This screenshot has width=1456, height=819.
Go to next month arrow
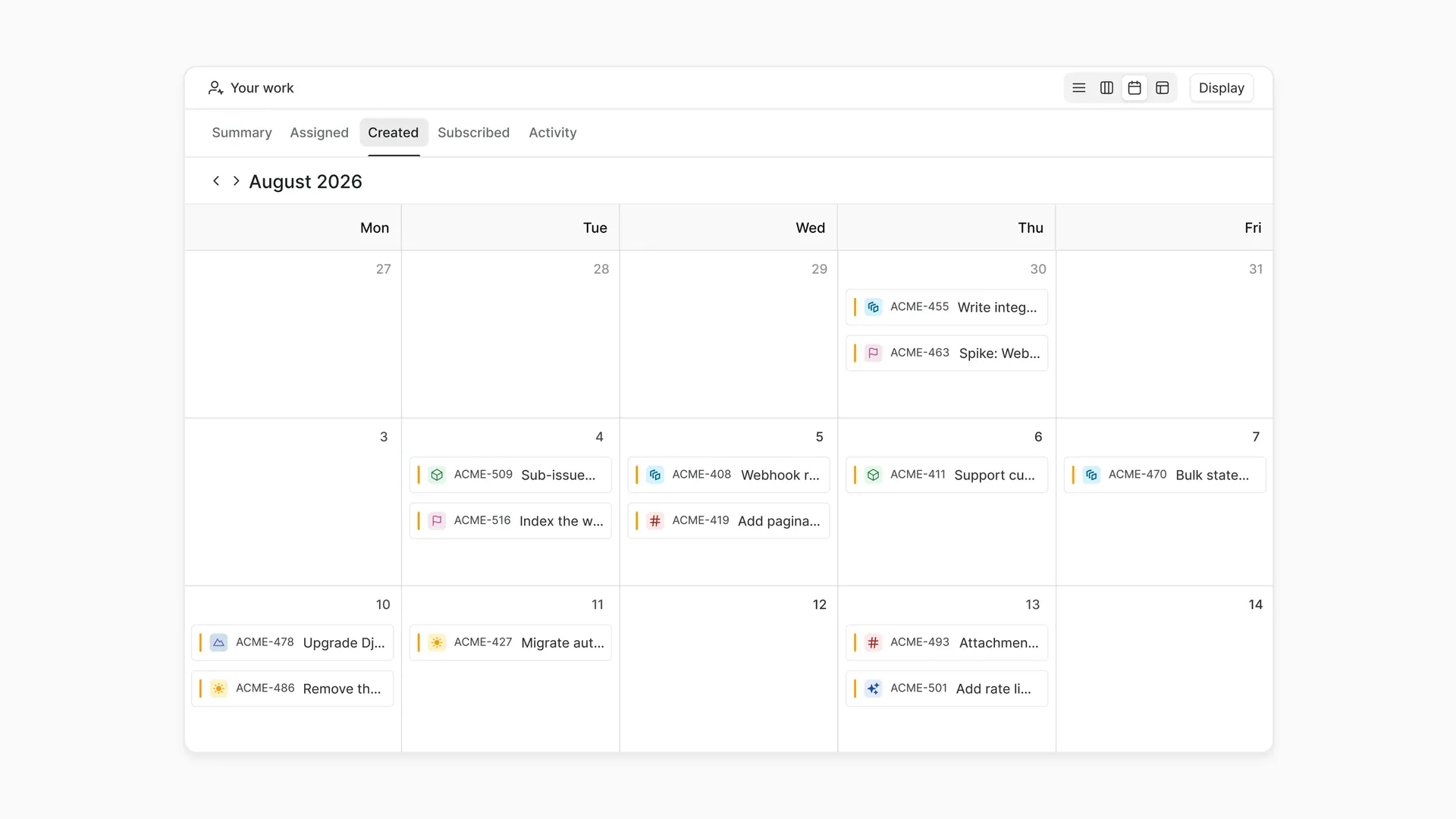tap(236, 180)
